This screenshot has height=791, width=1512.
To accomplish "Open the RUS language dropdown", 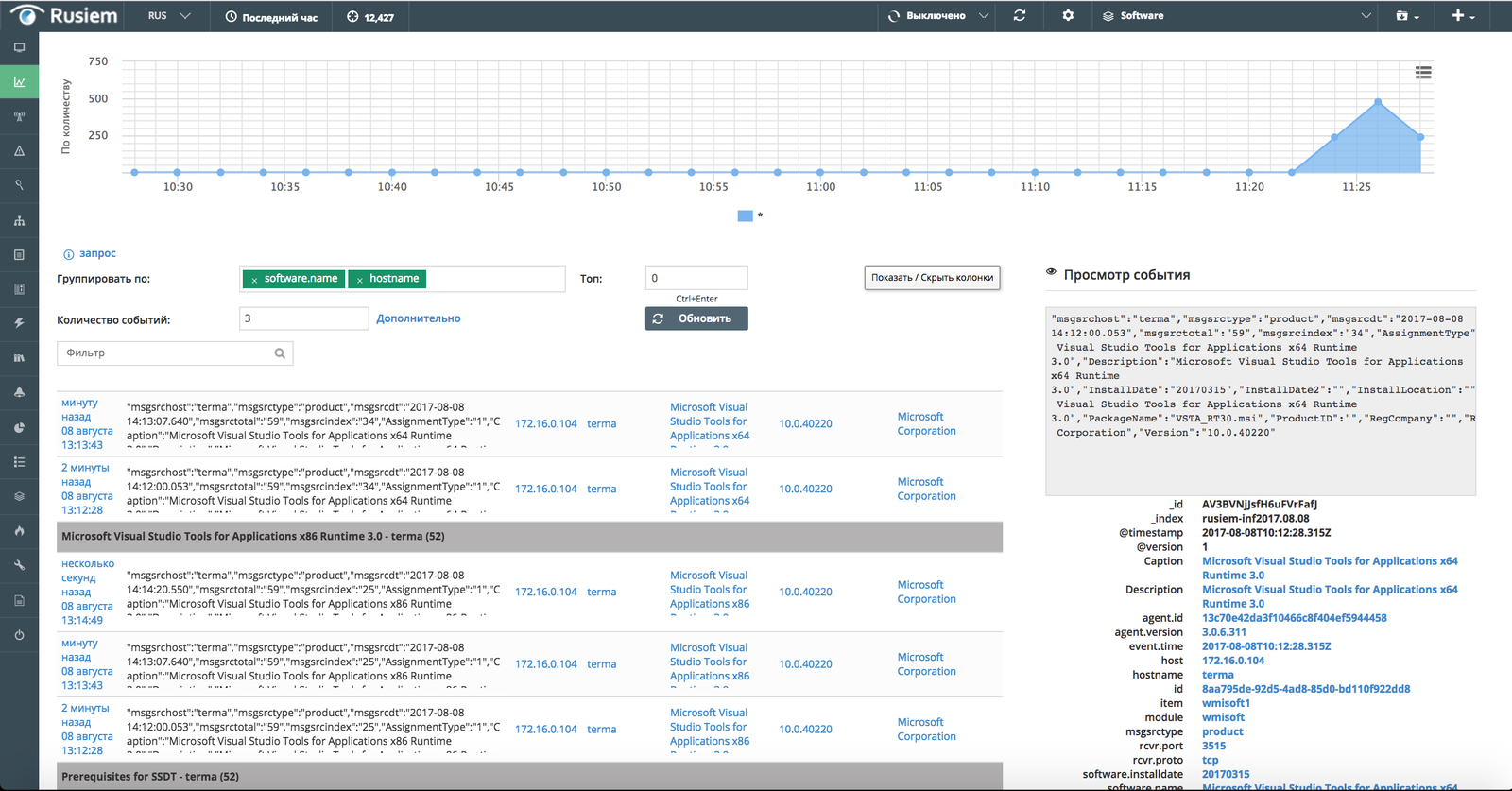I will click(x=169, y=16).
